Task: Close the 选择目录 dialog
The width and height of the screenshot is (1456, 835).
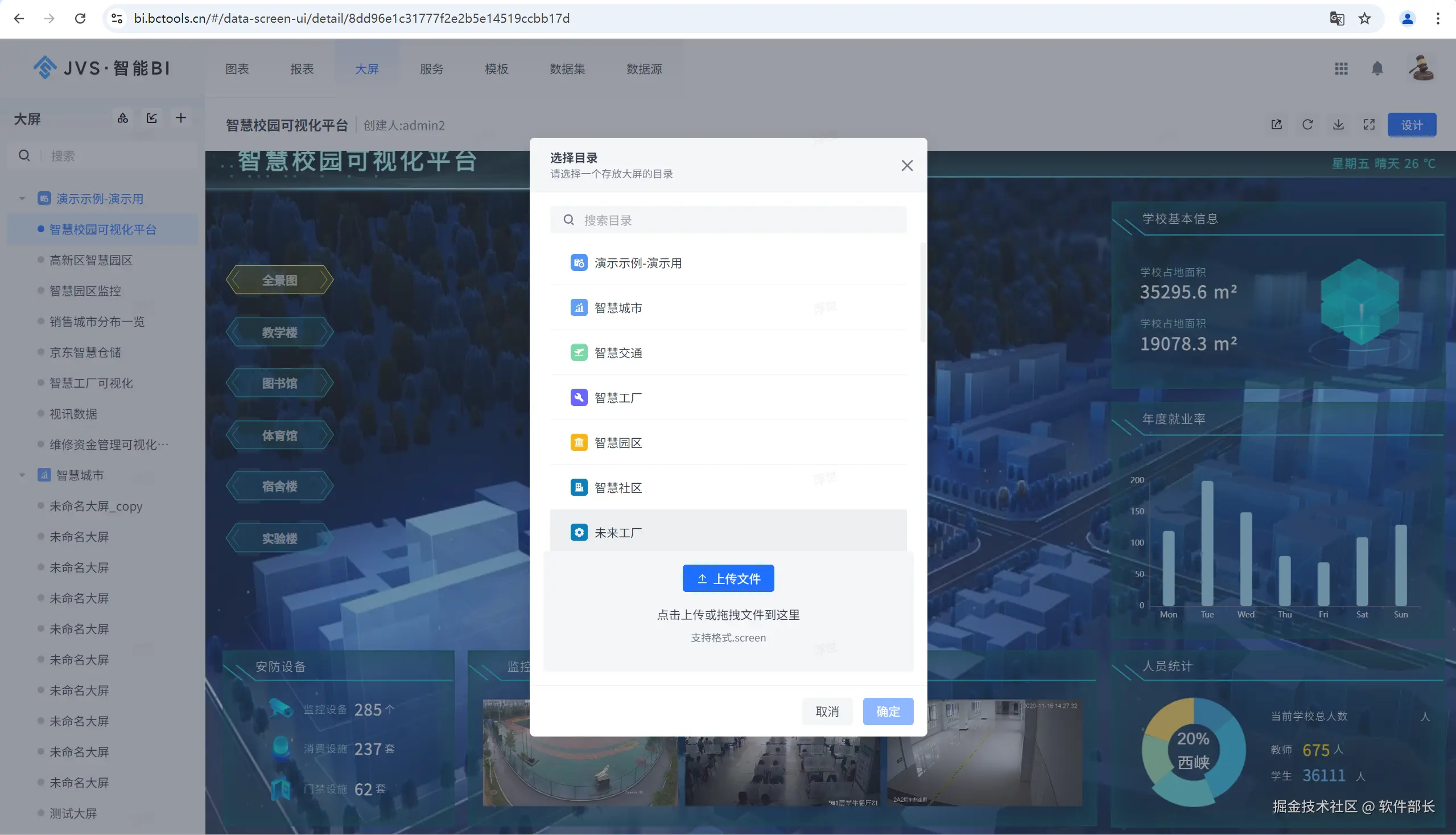Action: pyautogui.click(x=906, y=166)
